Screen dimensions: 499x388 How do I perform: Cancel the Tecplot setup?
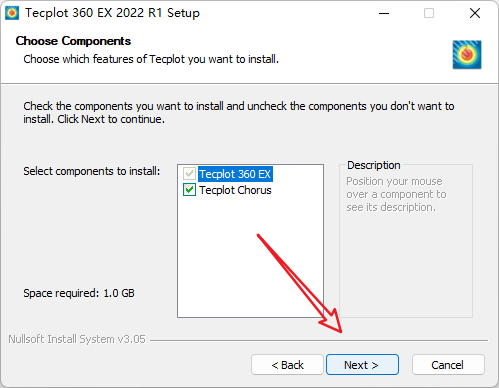pos(448,365)
